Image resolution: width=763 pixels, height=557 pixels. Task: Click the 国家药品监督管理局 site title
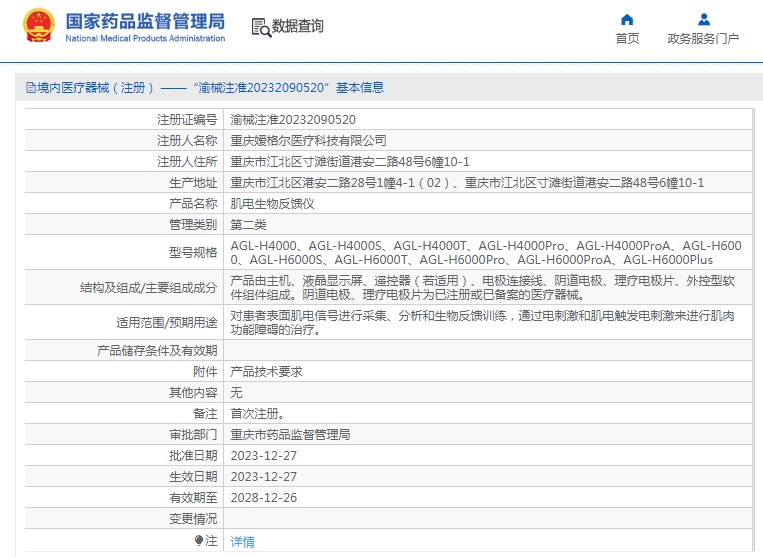click(x=145, y=21)
